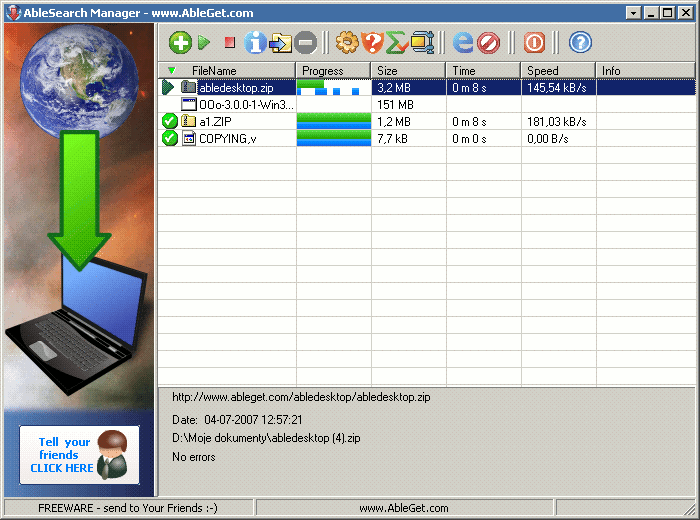Start download with the green play icon

pos(204,43)
